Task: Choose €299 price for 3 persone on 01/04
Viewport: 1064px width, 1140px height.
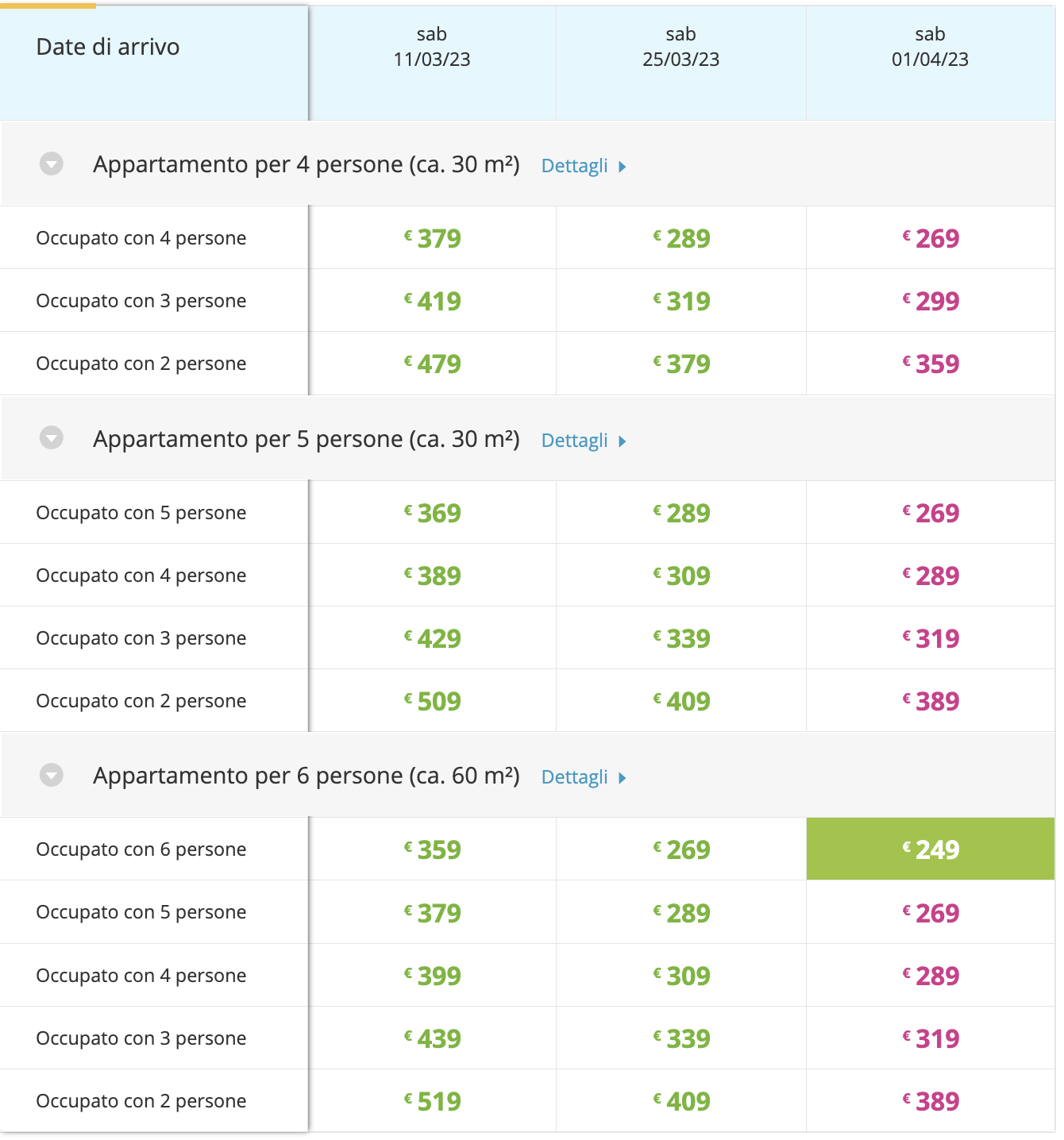Action: 931,301
